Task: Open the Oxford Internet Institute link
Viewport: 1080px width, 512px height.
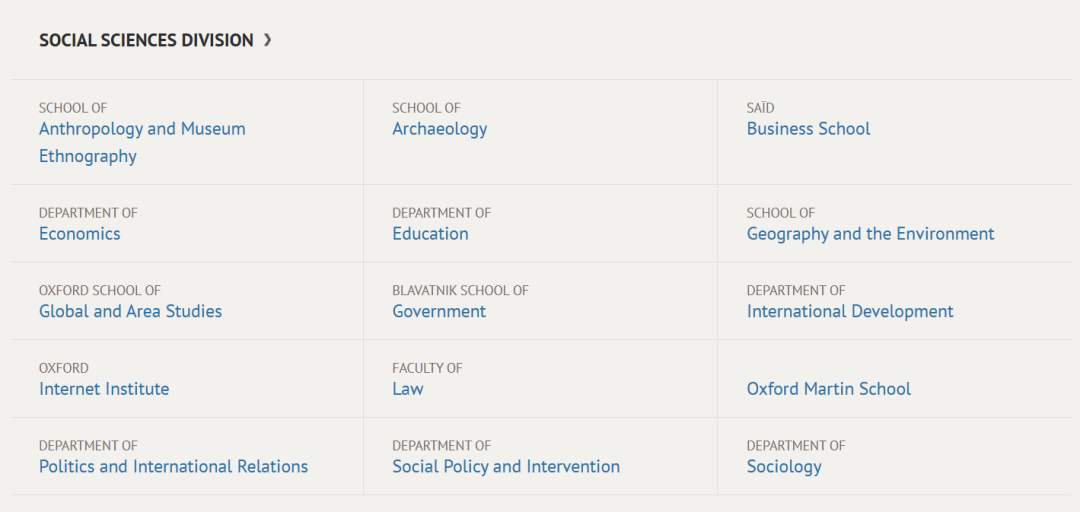Action: [104, 389]
